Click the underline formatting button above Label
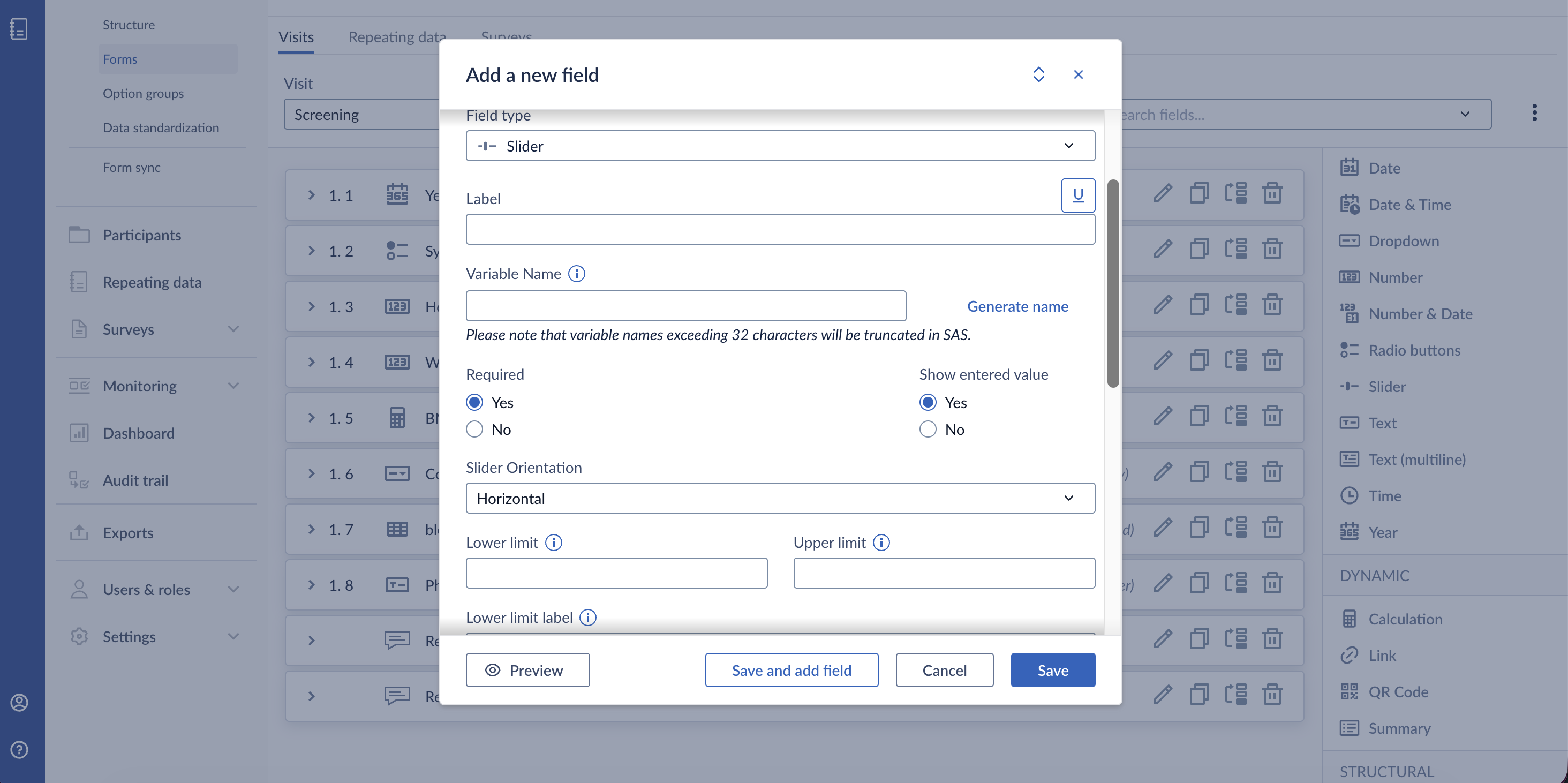The width and height of the screenshot is (1568, 783). [x=1077, y=195]
